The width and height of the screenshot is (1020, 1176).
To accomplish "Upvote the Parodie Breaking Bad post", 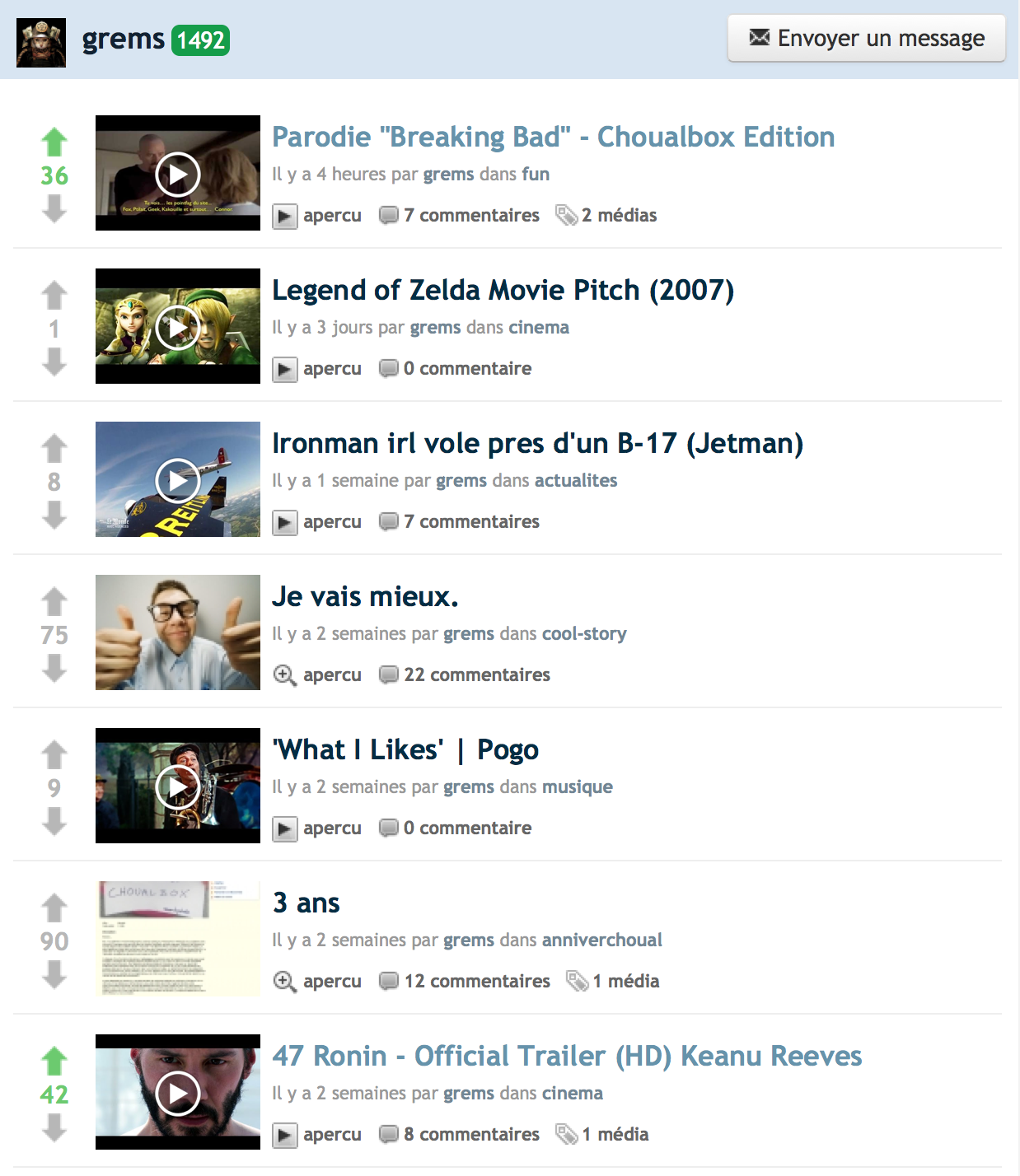I will [x=54, y=142].
